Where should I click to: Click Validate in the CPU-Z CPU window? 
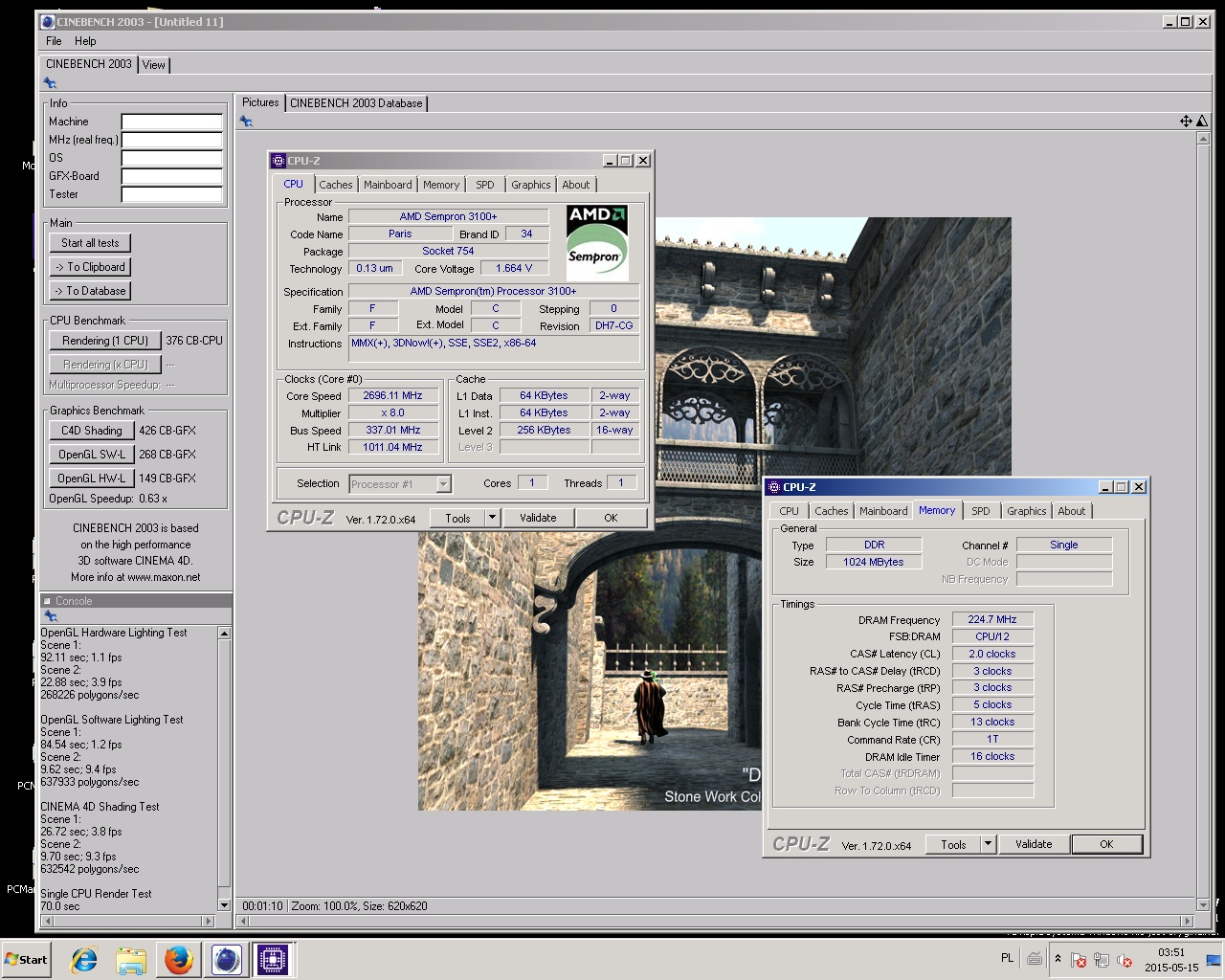[538, 518]
